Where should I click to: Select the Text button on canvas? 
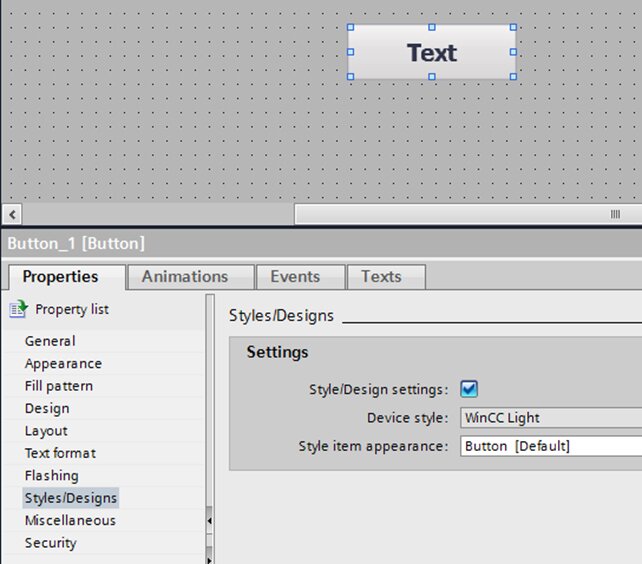pos(432,52)
